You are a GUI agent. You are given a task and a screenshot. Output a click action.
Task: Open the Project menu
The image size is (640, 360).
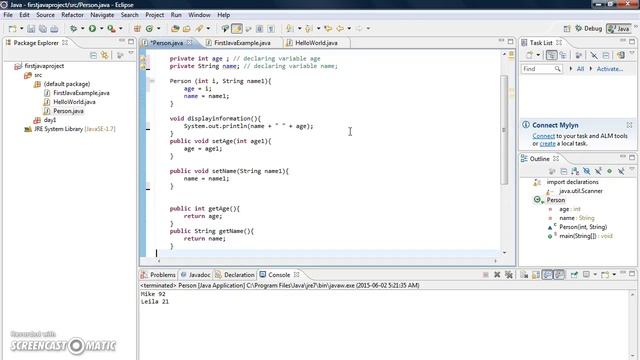[155, 15]
